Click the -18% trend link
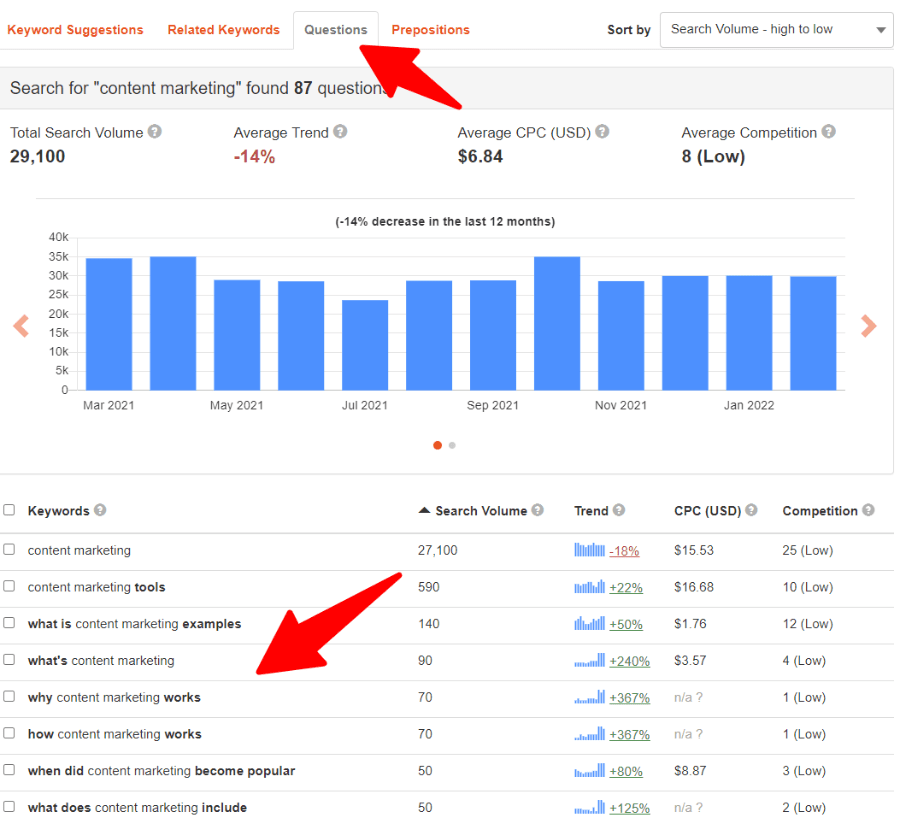 pyautogui.click(x=624, y=551)
